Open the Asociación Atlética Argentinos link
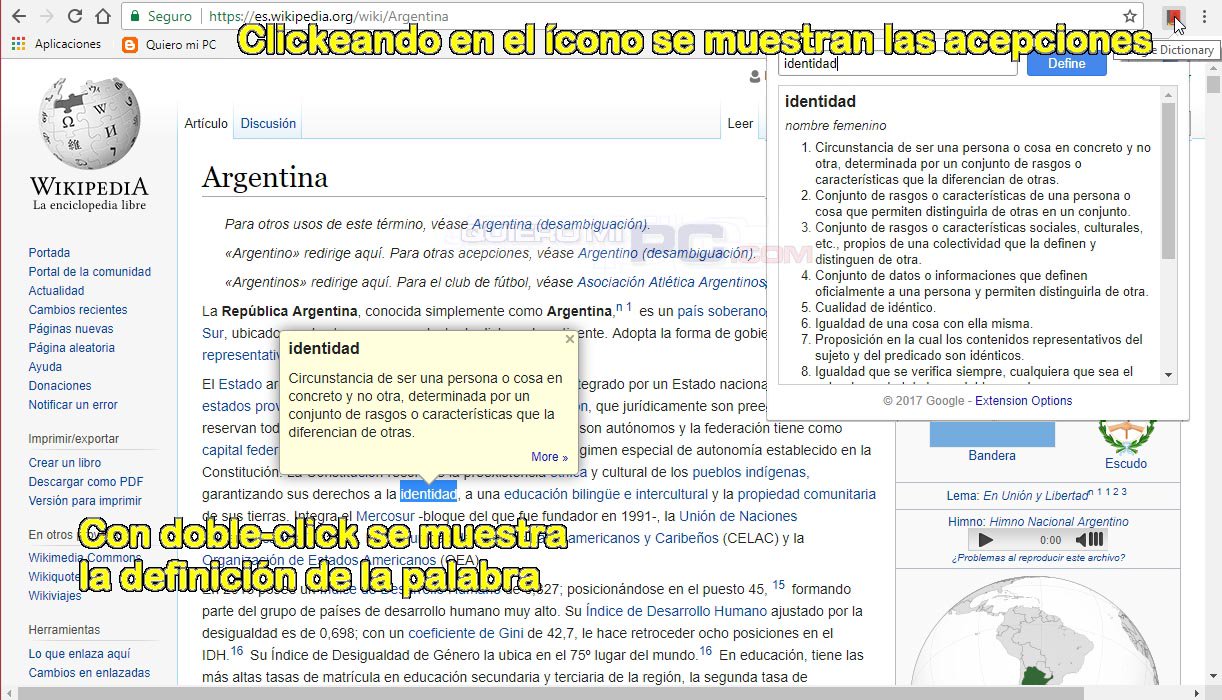 pos(670,282)
